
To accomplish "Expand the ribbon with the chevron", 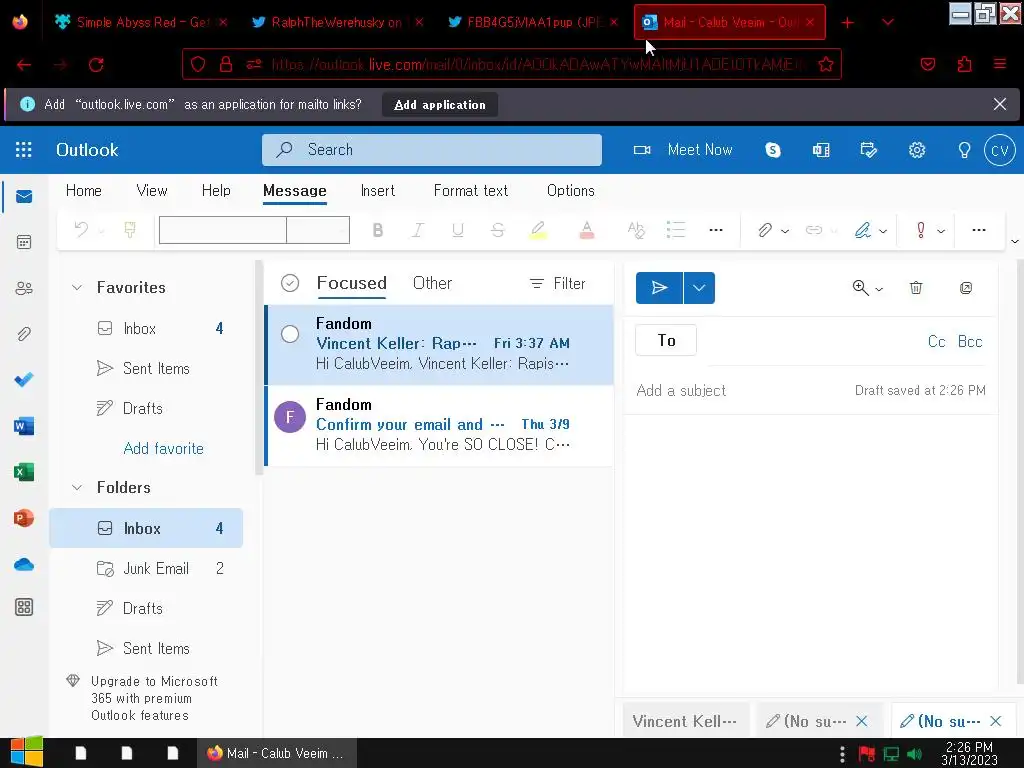I will [x=1015, y=241].
